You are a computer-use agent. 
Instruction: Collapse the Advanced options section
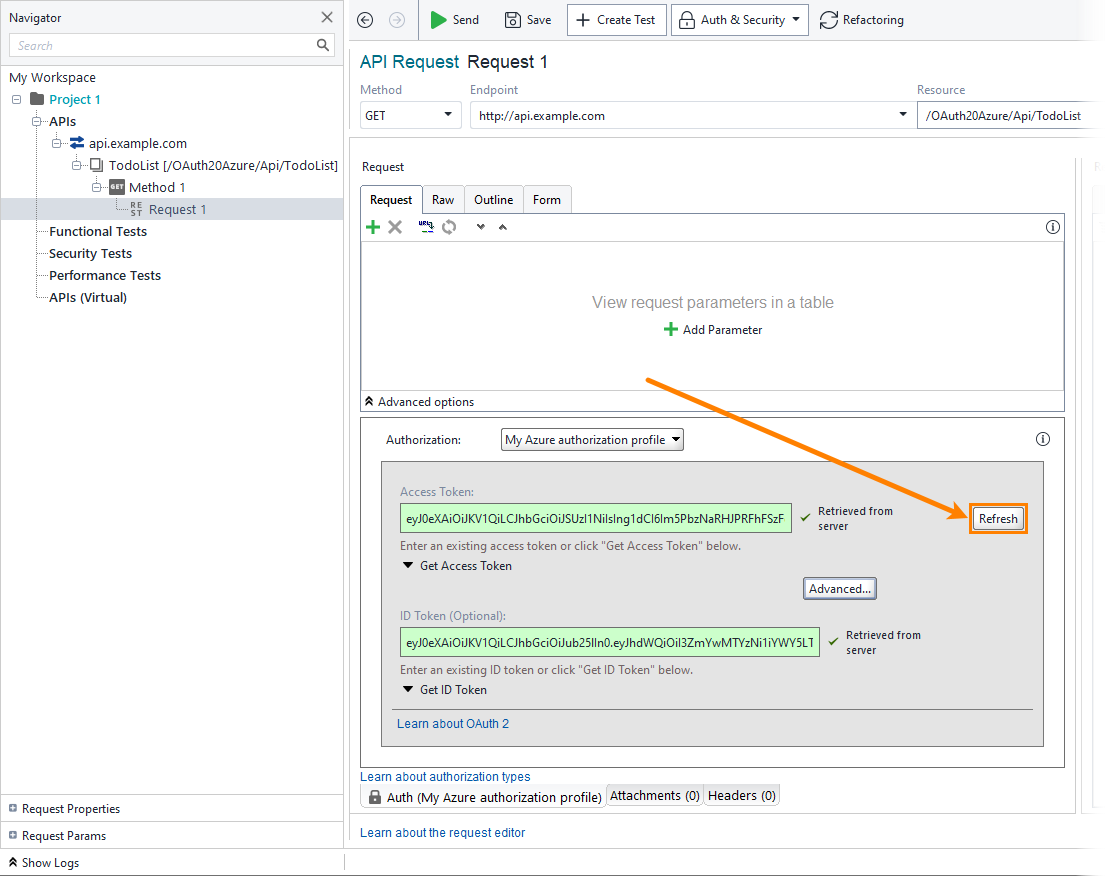pyautogui.click(x=419, y=402)
